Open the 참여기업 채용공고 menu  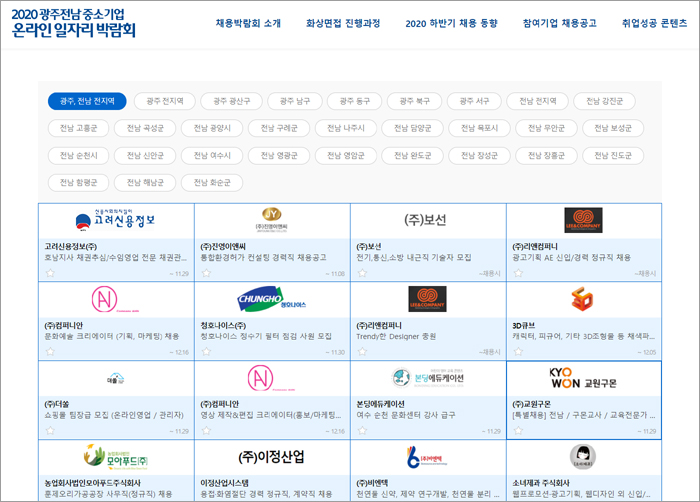click(x=559, y=23)
